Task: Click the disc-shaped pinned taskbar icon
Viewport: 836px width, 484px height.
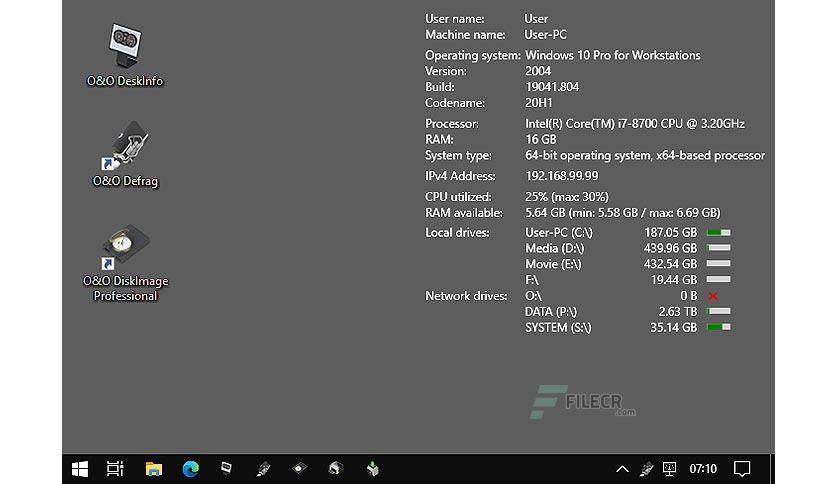Action: point(299,469)
